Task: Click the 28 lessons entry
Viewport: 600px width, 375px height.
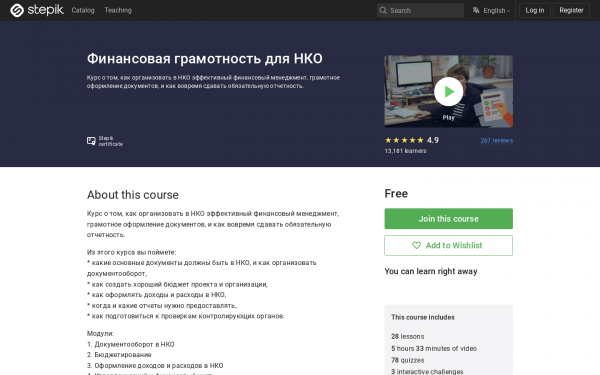Action: (x=408, y=336)
